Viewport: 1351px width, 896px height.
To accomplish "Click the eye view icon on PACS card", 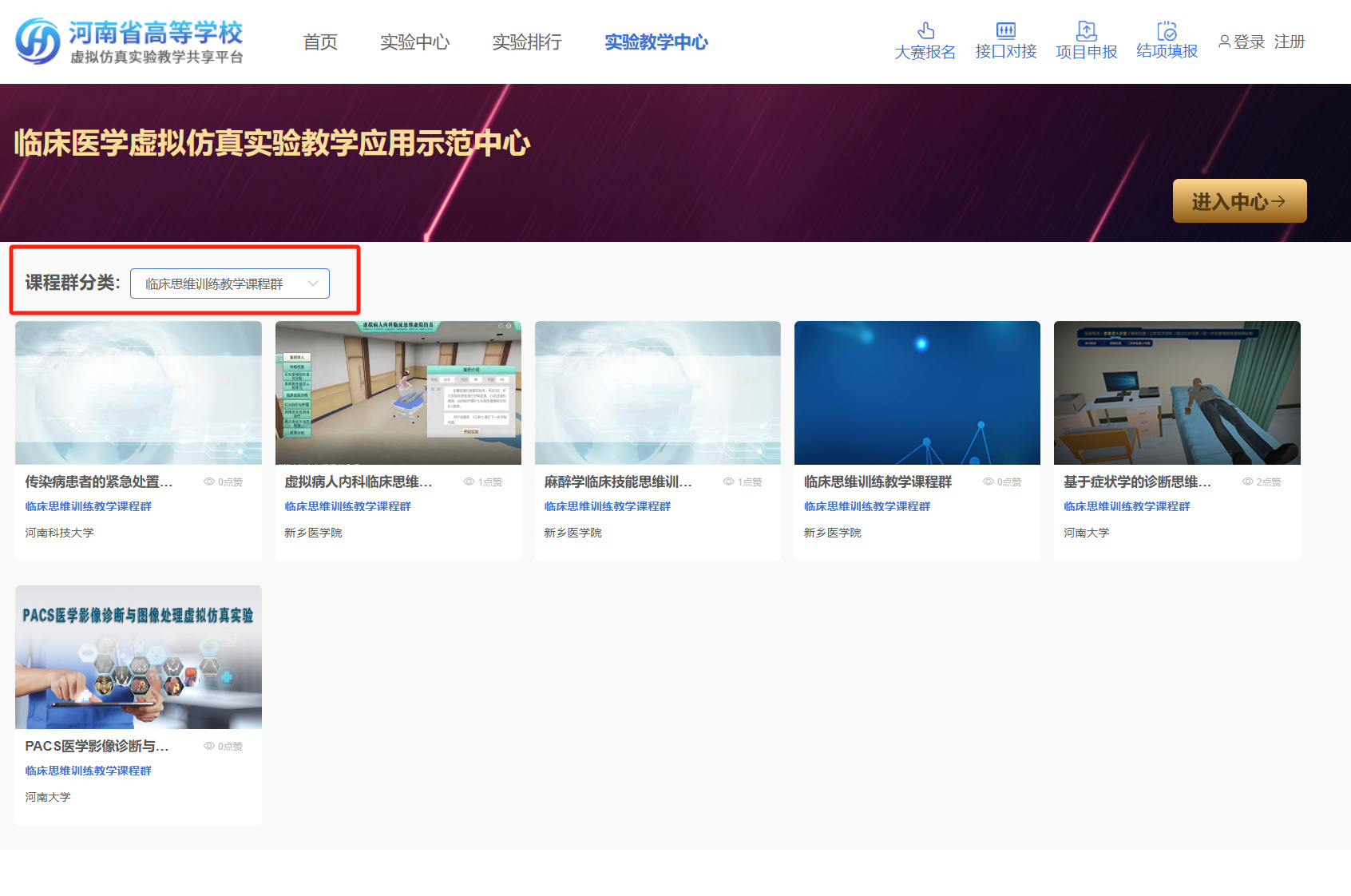I will coord(209,746).
